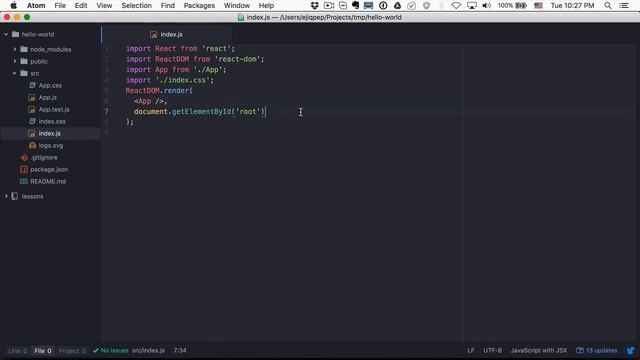This screenshot has height=360, width=640.
Task: Open App.test.js from the tree
Action: point(54,109)
